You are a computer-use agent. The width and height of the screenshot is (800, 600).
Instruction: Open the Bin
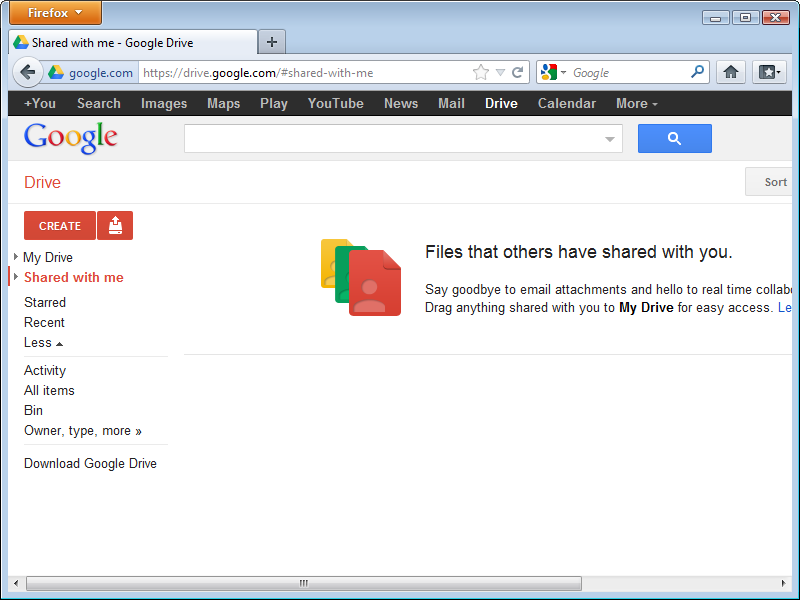33,410
